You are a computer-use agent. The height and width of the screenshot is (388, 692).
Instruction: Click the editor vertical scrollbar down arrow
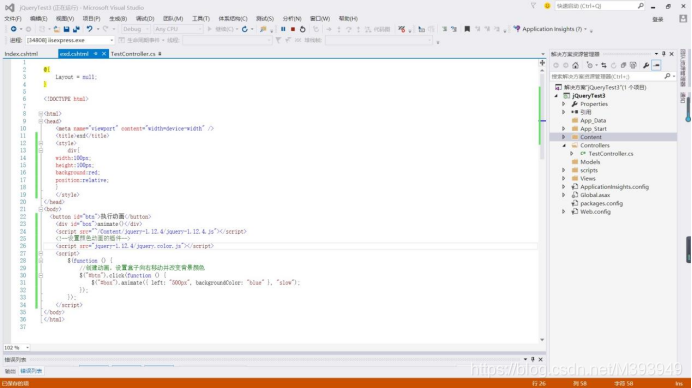click(x=542, y=340)
